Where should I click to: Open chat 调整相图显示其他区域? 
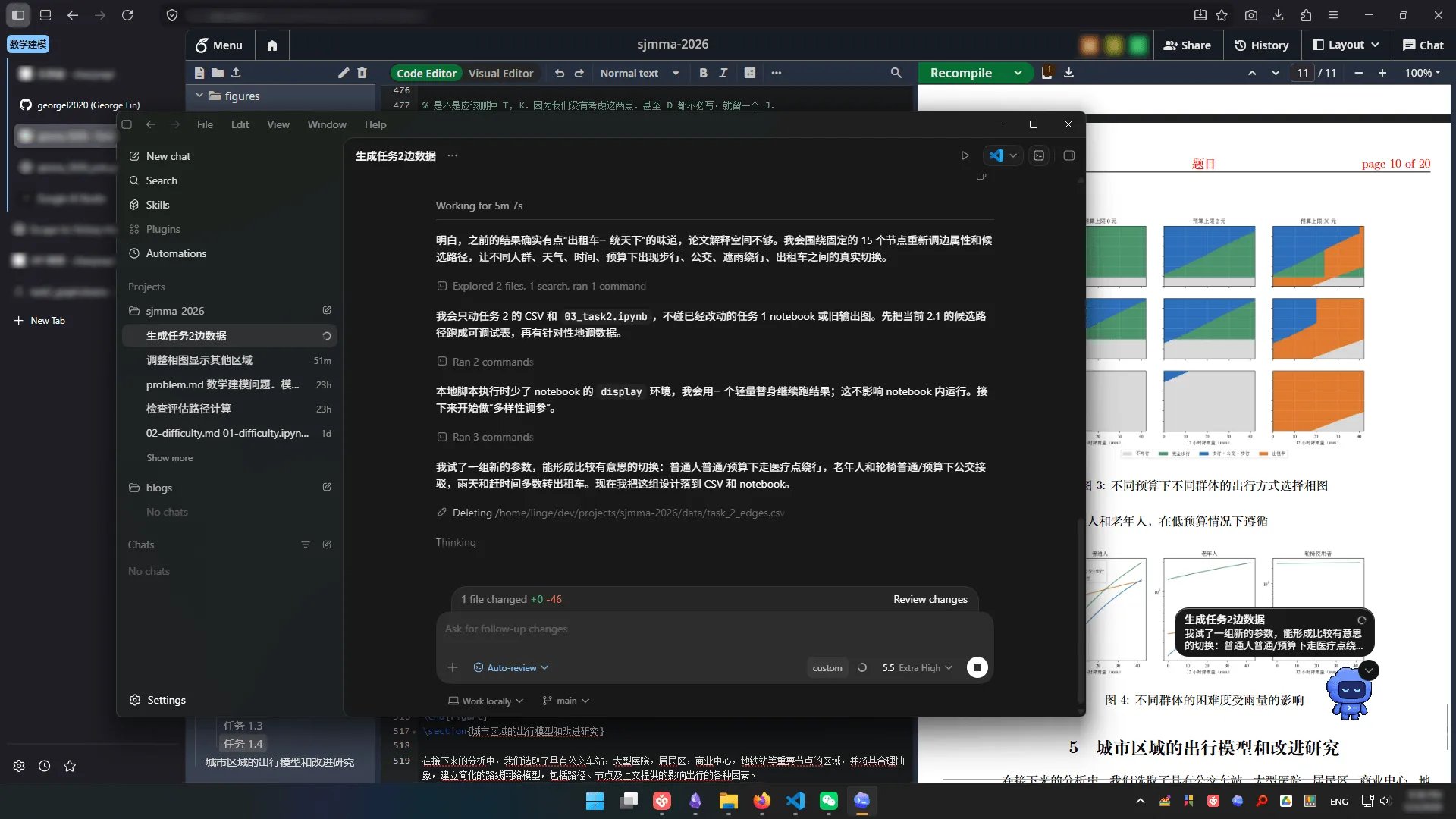click(x=230, y=360)
